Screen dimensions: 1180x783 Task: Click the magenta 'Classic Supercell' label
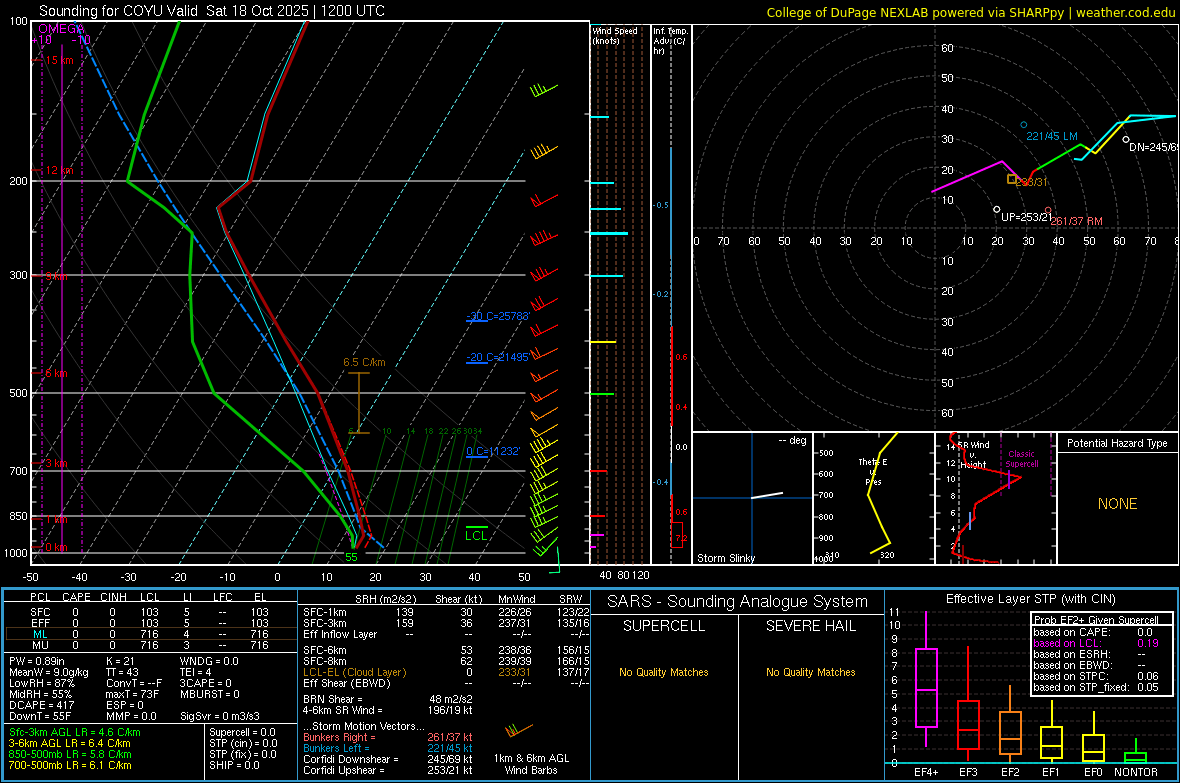coord(1021,459)
